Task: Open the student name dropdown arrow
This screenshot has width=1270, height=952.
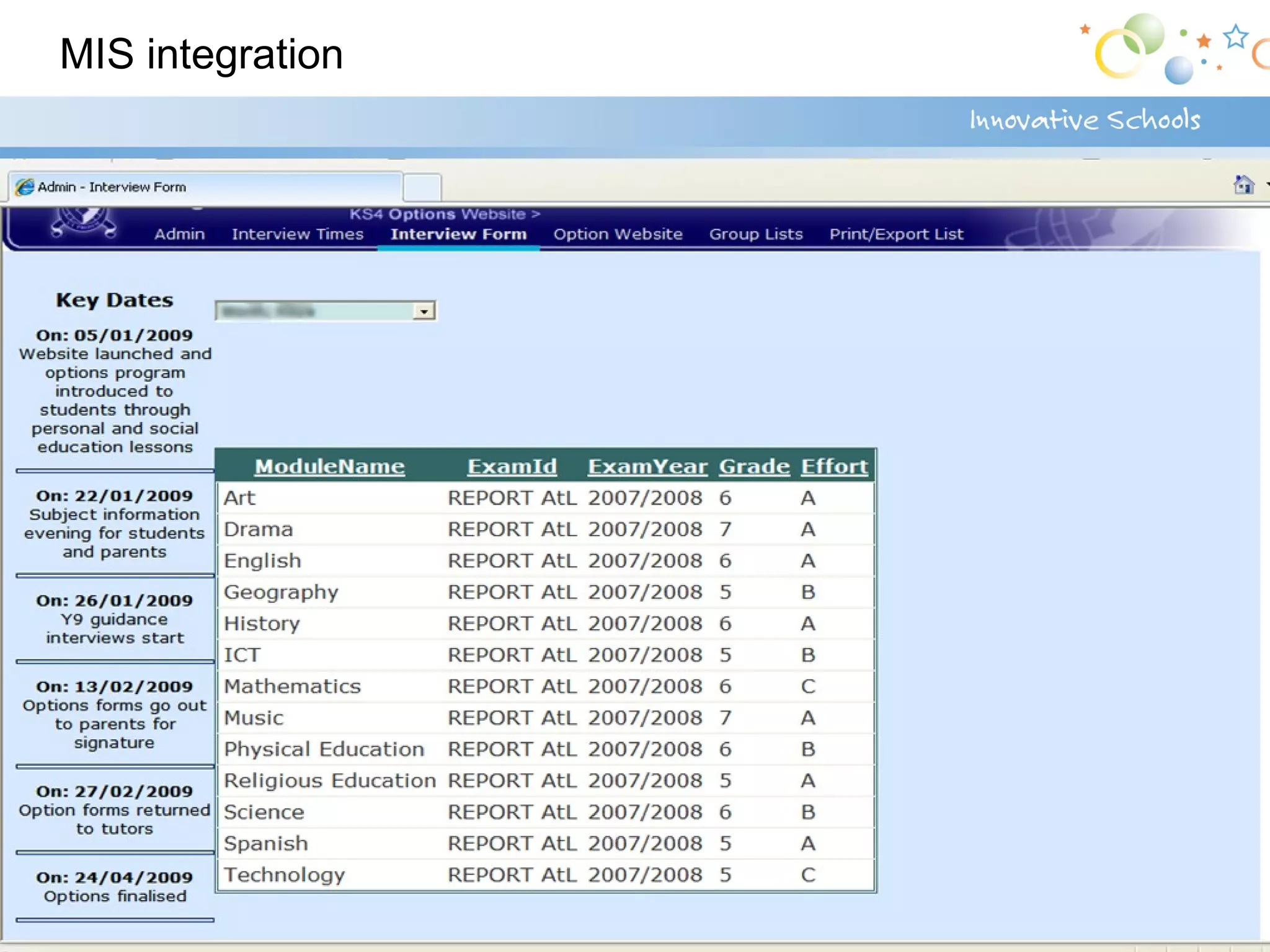Action: click(424, 311)
